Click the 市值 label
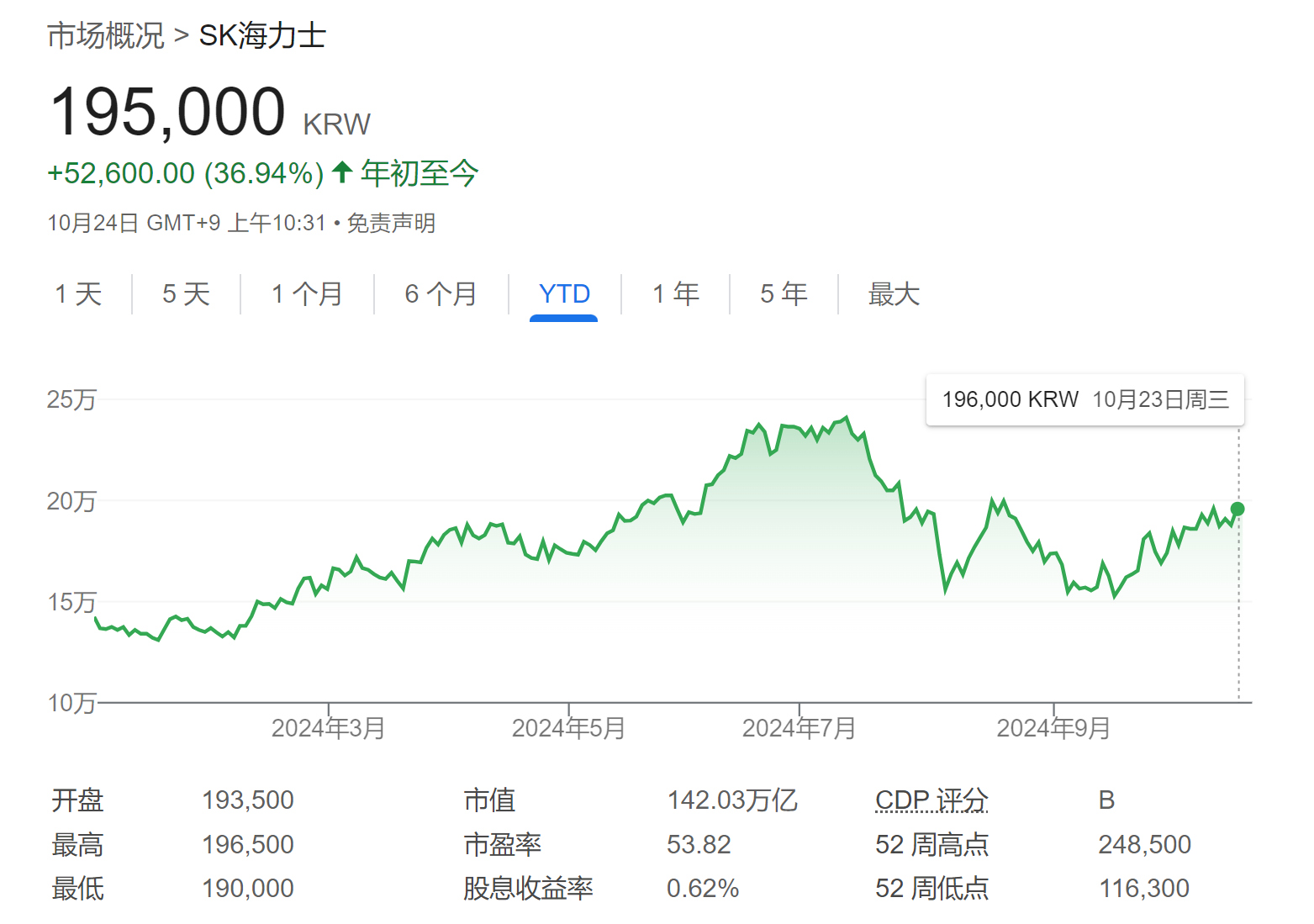1314x924 pixels. (489, 800)
